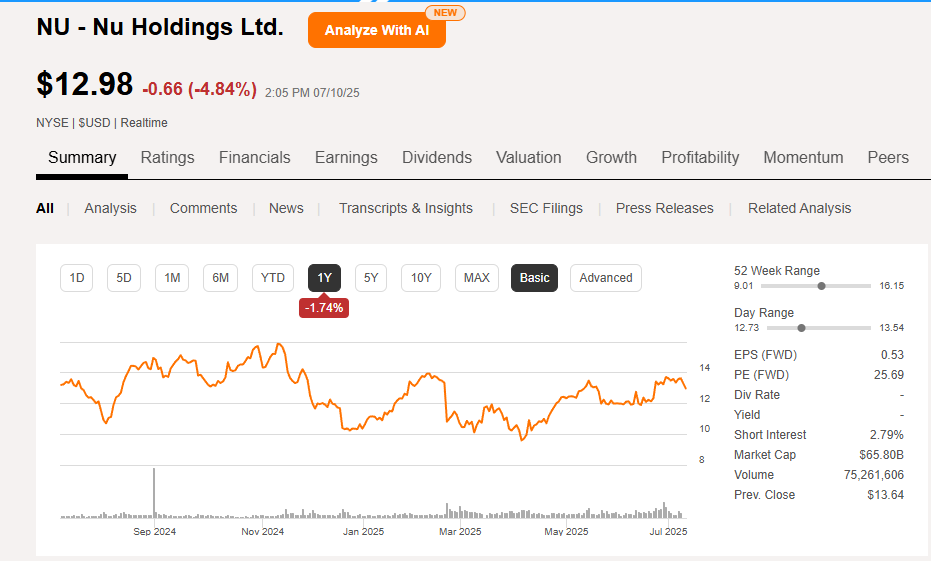Click the NYSE | $USD | Realtime text
The image size is (931, 561).
click(102, 123)
